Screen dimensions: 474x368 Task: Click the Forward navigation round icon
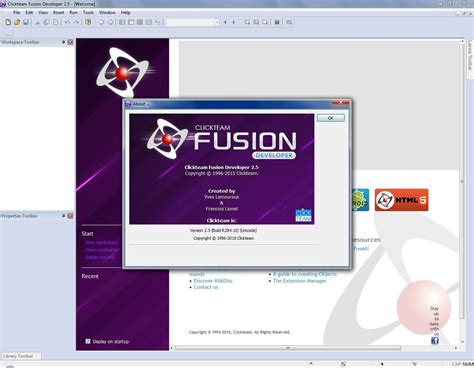pyautogui.click(x=110, y=22)
